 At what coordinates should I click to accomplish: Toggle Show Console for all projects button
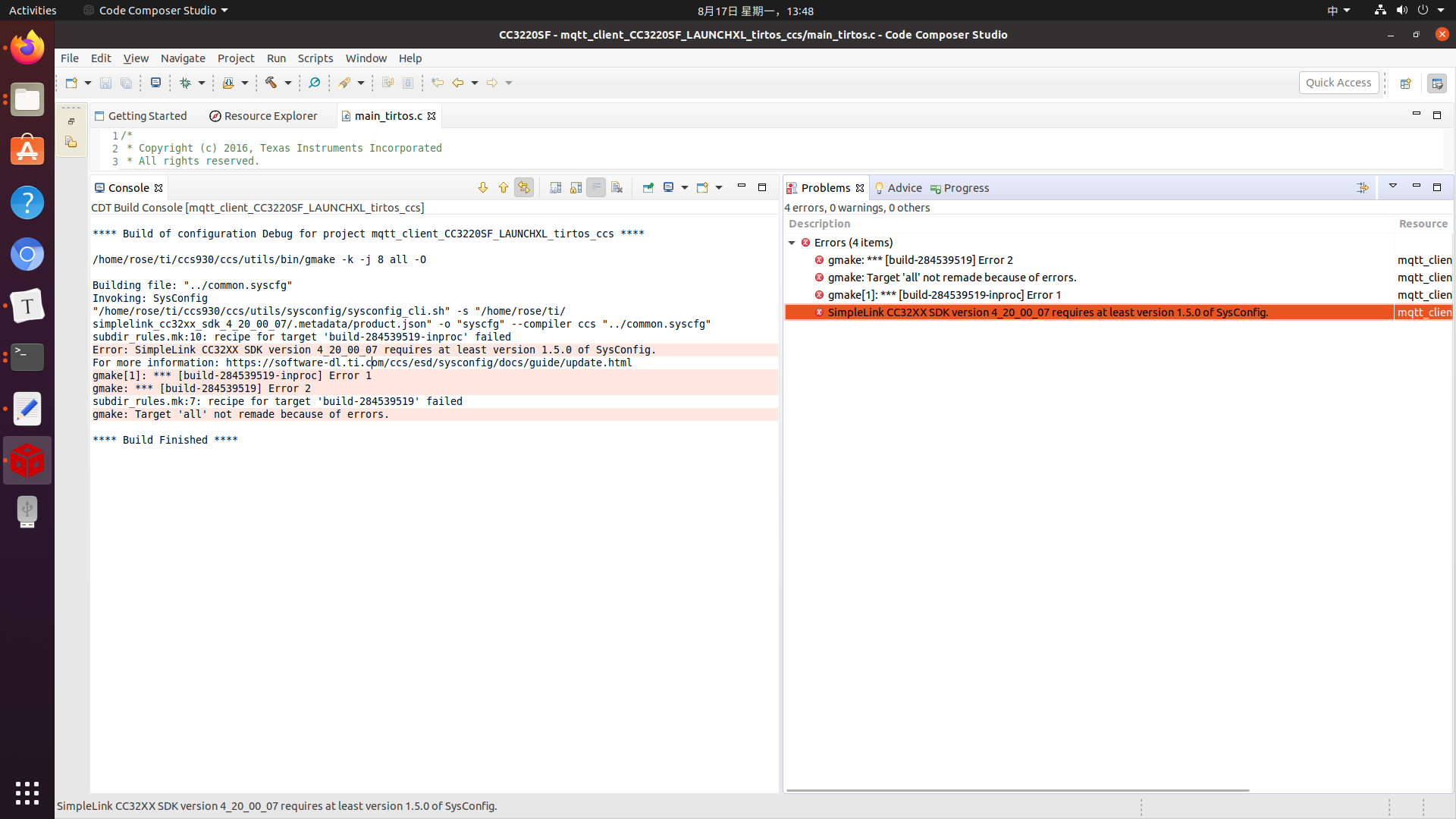(524, 187)
